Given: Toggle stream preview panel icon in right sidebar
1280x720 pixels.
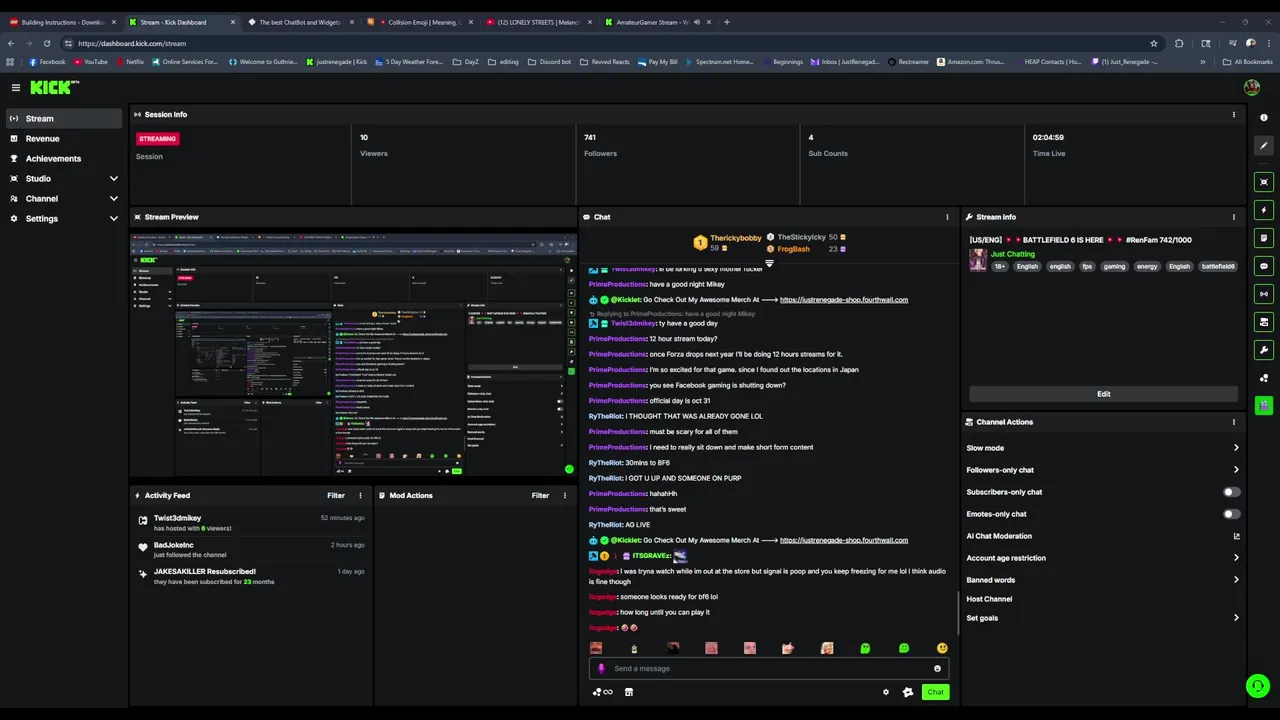Looking at the screenshot, I should point(1264,182).
